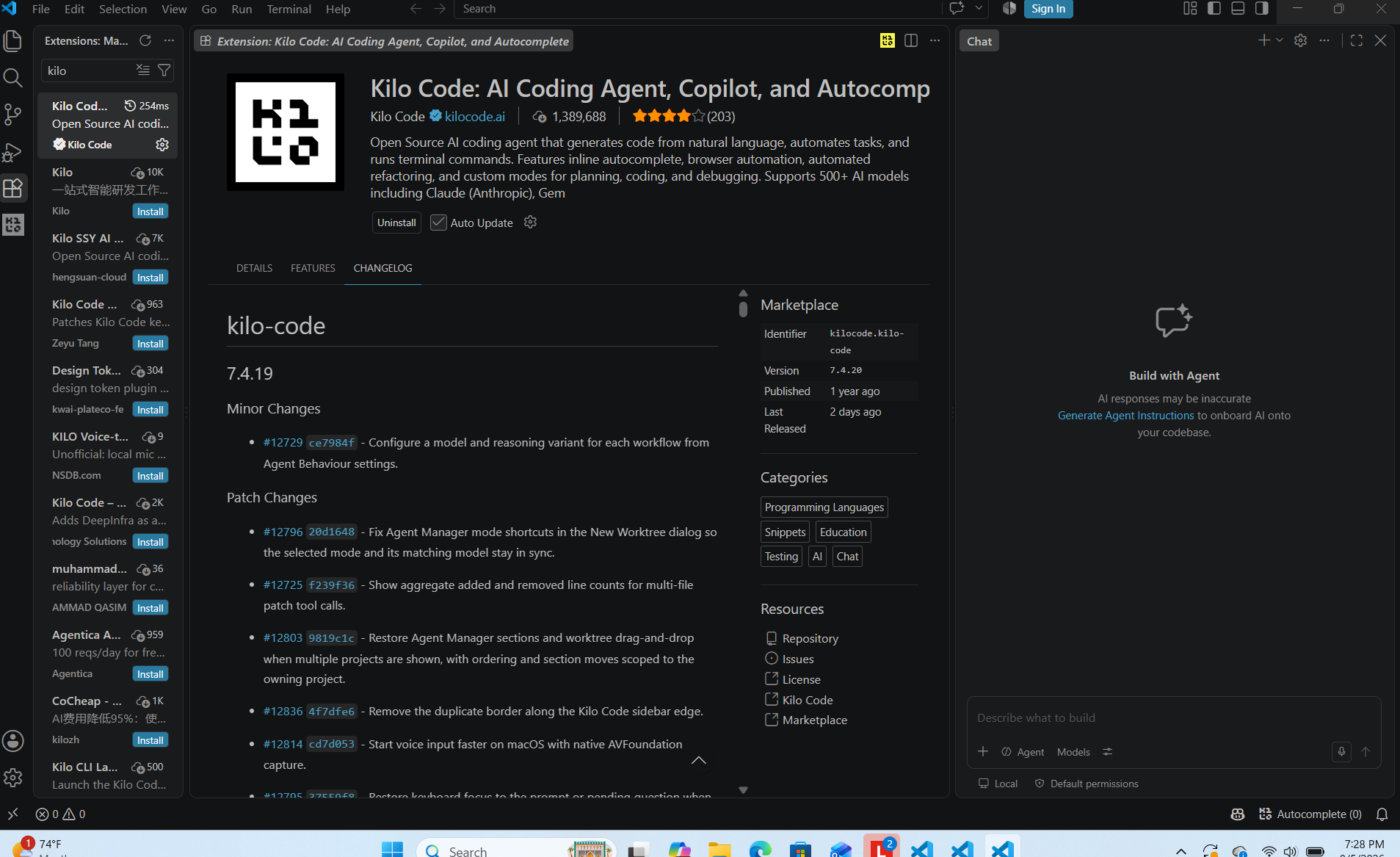The image size is (1400, 857).
Task: Open the File menu
Action: [x=41, y=9]
